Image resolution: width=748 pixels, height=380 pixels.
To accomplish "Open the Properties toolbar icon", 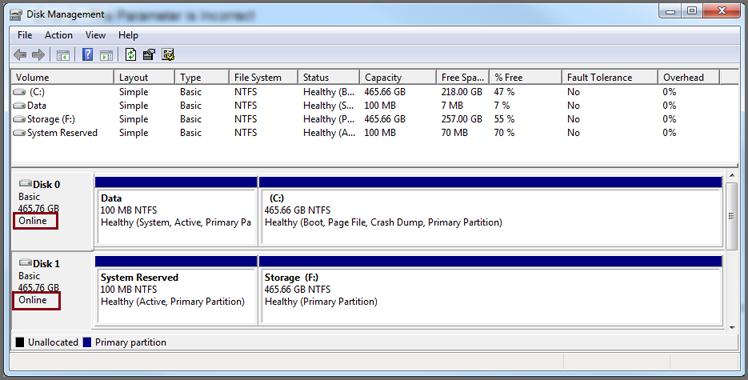I will pos(149,55).
